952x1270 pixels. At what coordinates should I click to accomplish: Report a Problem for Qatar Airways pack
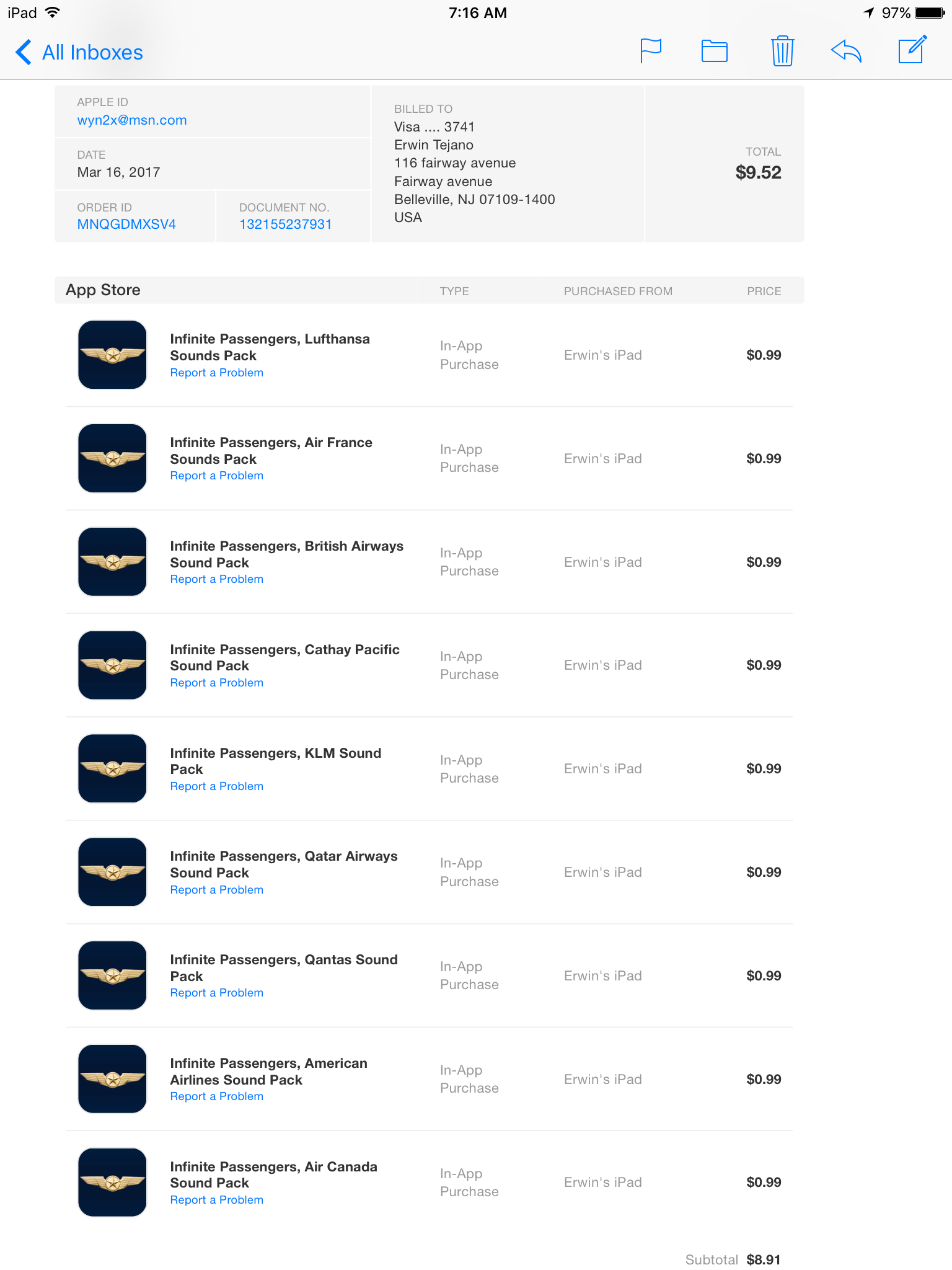(x=217, y=890)
